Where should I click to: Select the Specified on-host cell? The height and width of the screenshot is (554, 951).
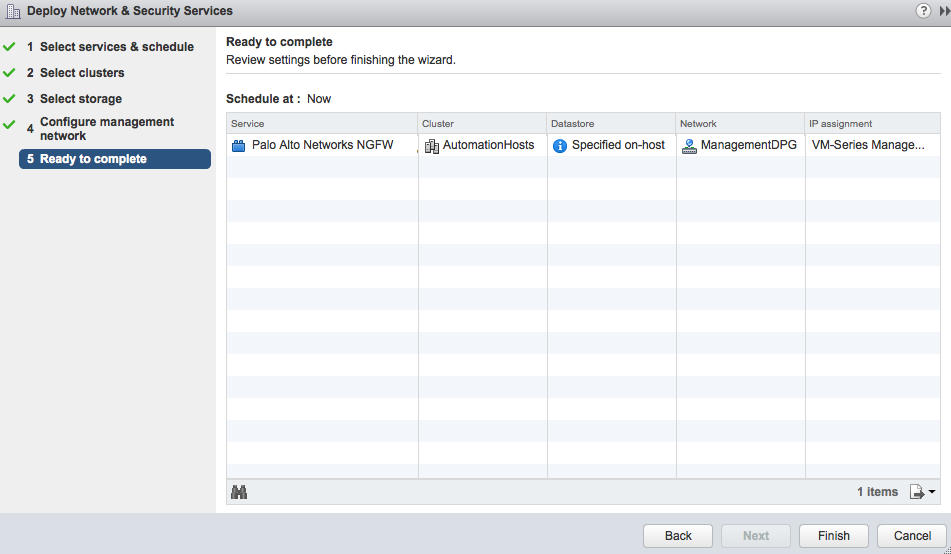[611, 145]
